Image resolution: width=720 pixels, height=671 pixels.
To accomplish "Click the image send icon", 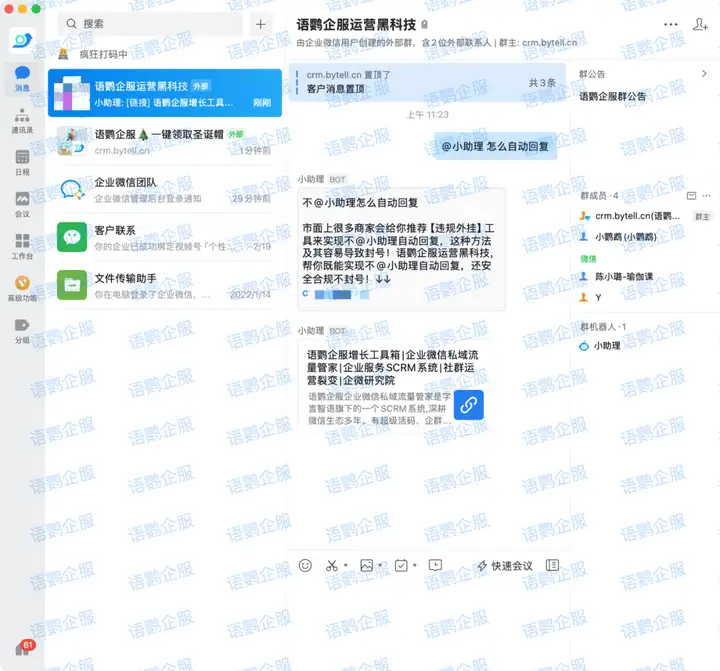I will [366, 566].
